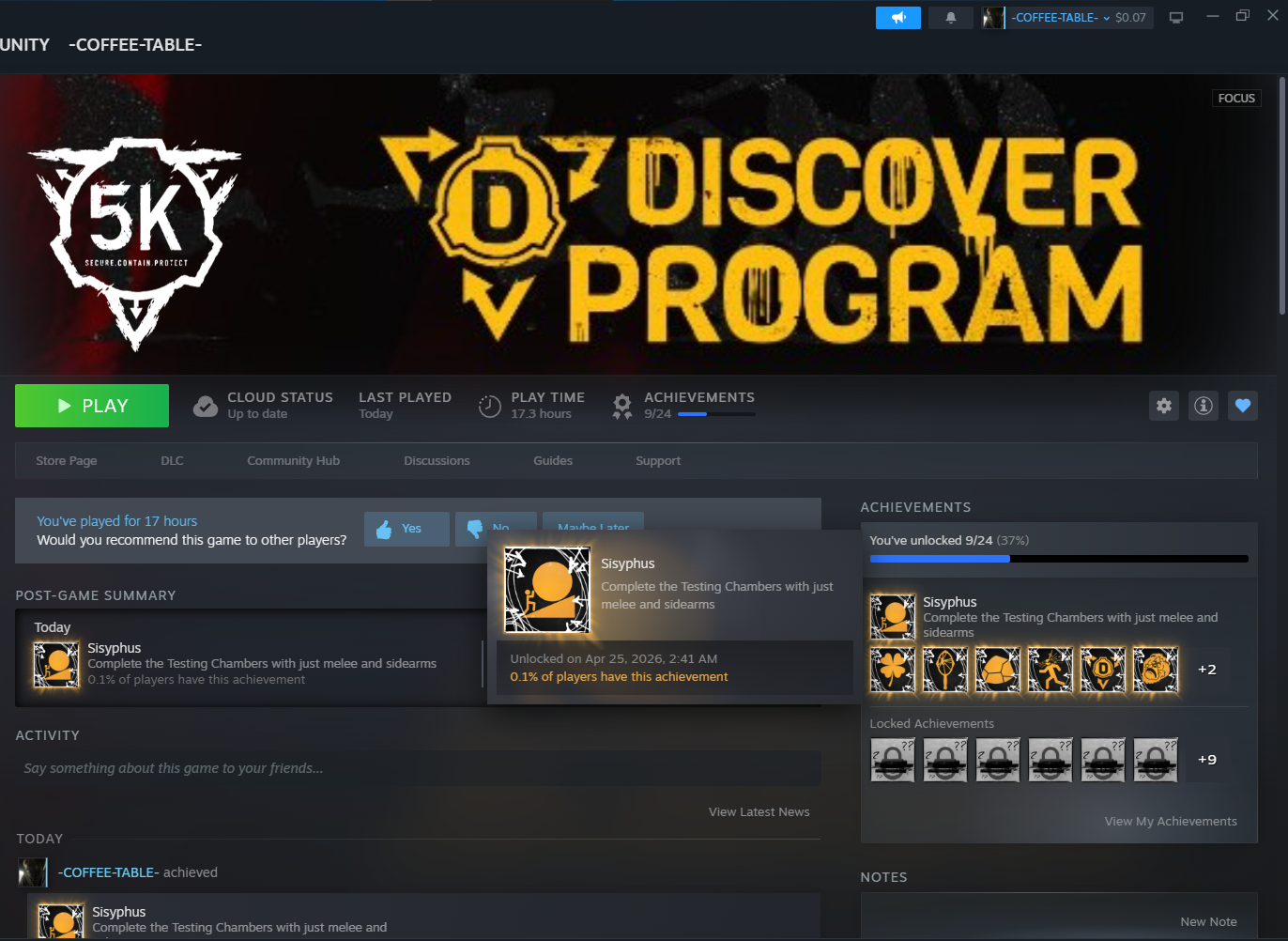
Task: Open the megaphone announcements button
Action: (x=898, y=18)
